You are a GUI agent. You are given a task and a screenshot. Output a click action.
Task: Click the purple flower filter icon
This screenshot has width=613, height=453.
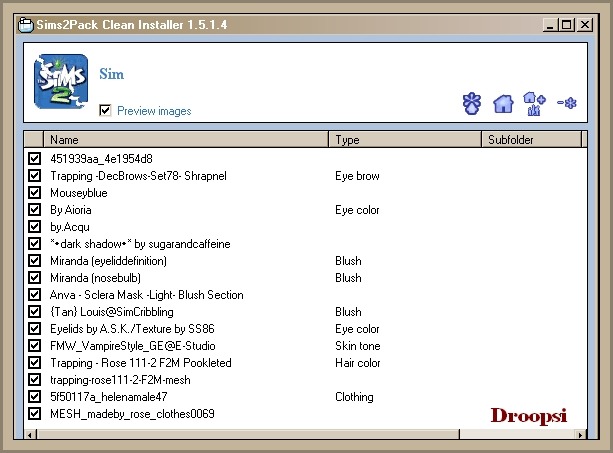pyautogui.click(x=472, y=103)
